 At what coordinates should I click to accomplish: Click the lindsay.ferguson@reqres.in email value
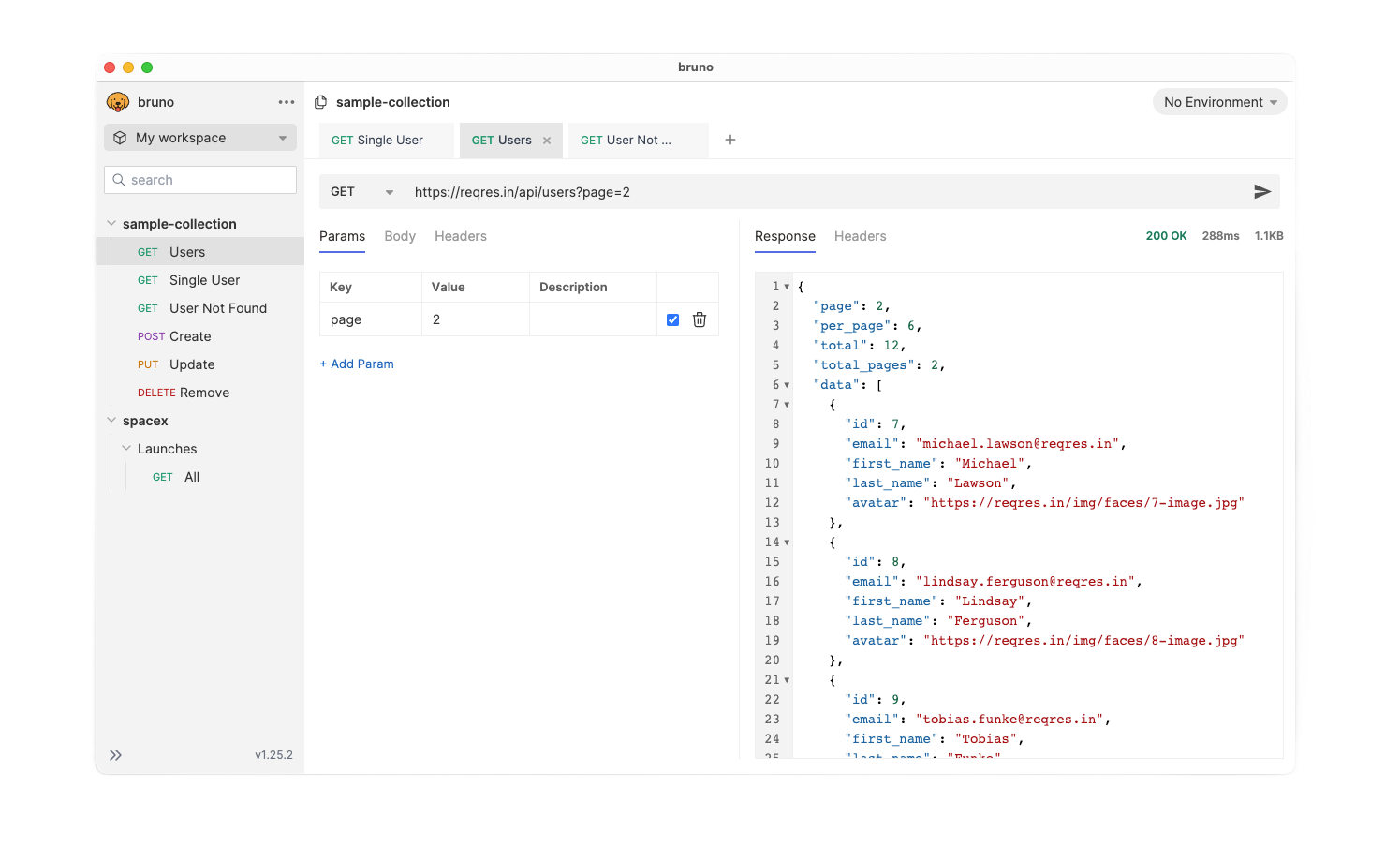tap(1025, 582)
